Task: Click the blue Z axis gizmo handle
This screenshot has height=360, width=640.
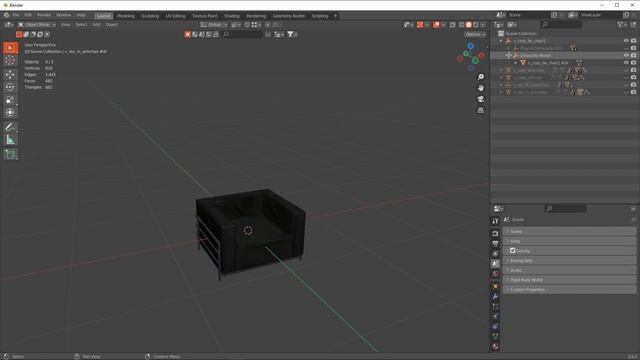Action: [471, 46]
